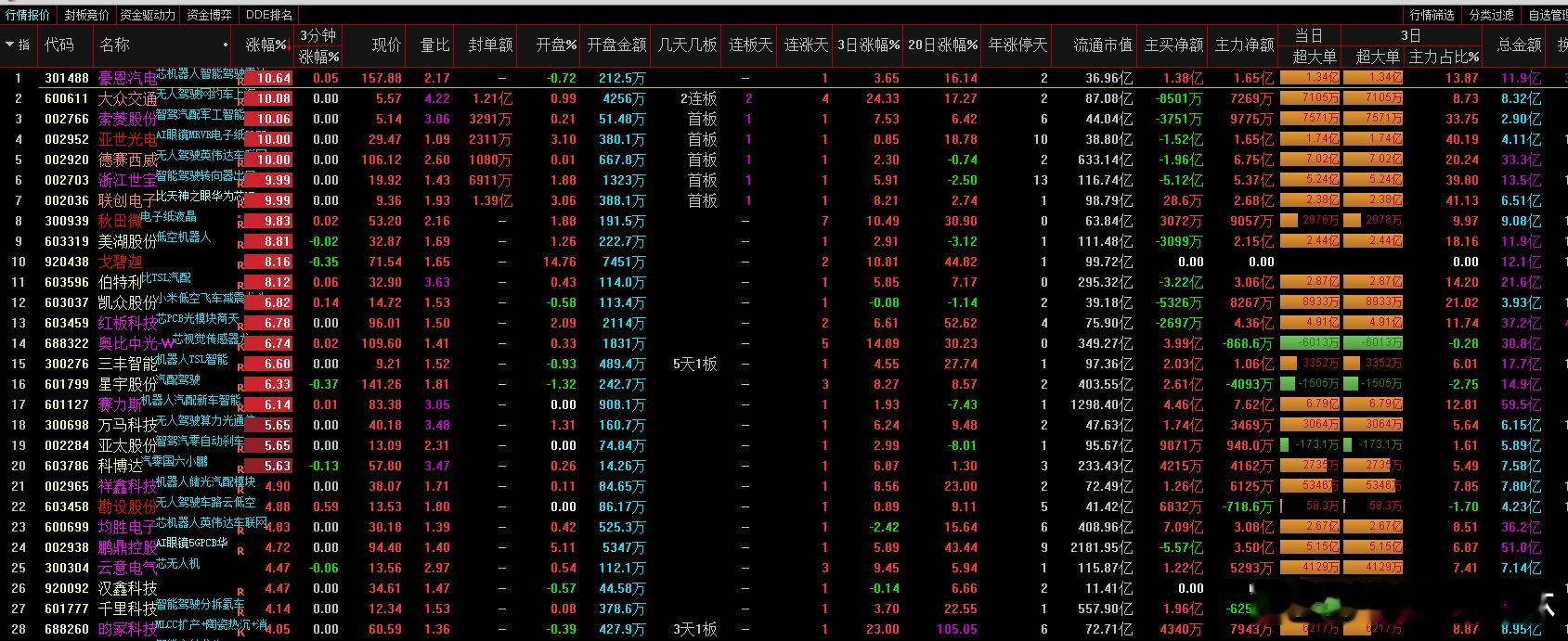
Task: Click stock code 002766
Action: [x=67, y=119]
